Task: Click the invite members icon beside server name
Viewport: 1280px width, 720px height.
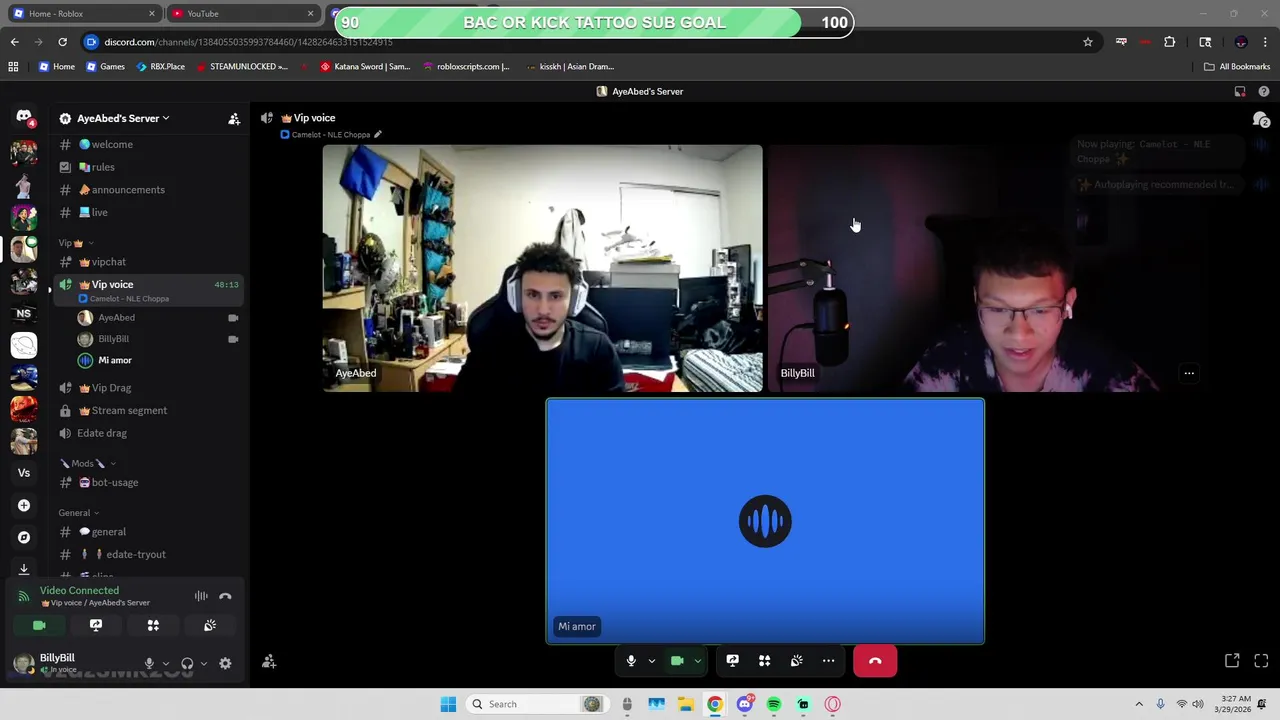Action: coord(234,118)
